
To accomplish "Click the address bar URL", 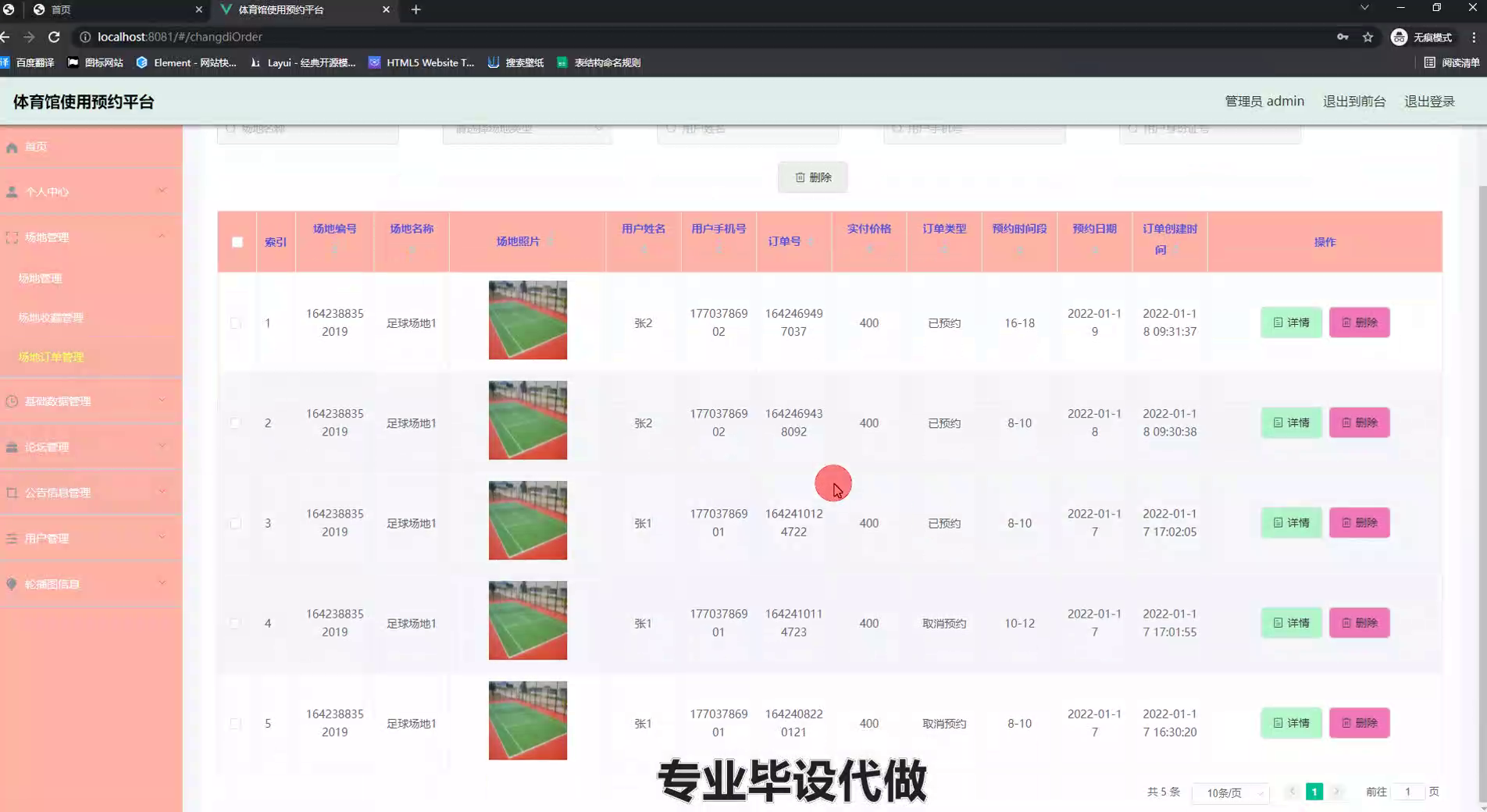I will coord(180,37).
